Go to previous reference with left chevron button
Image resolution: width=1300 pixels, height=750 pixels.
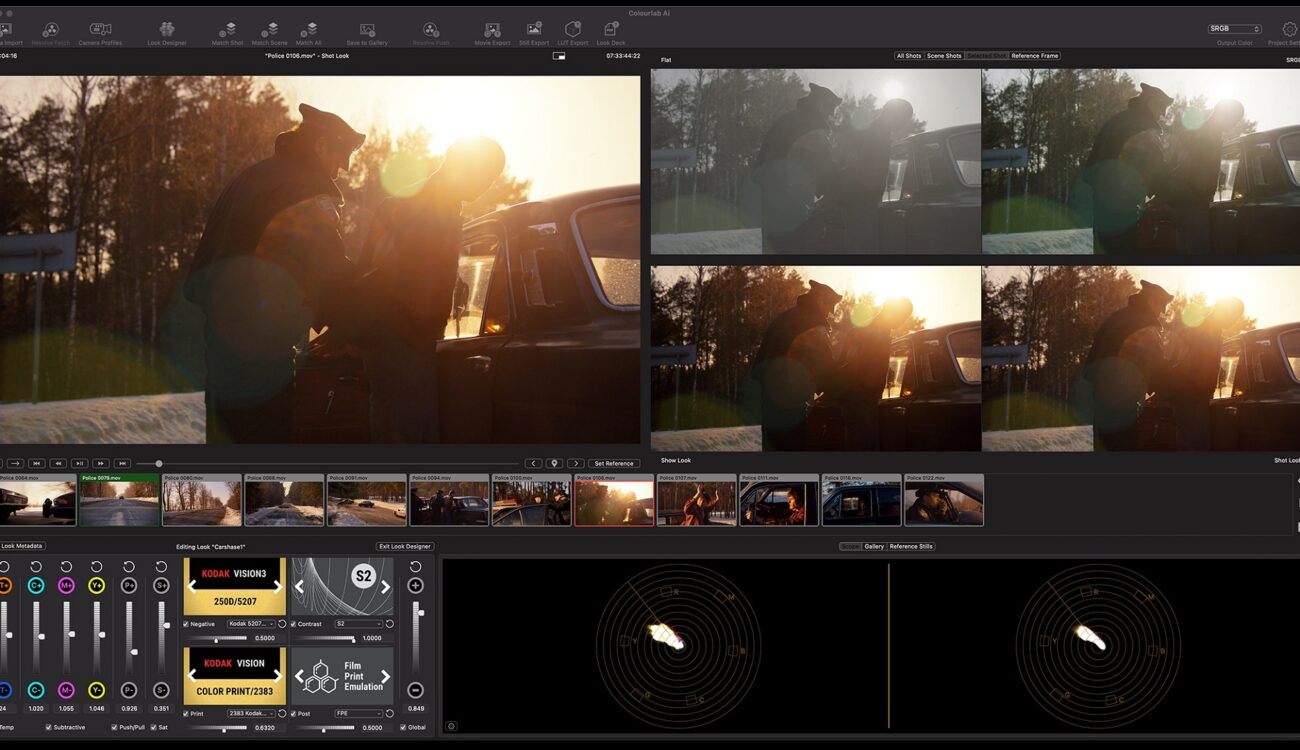pos(534,464)
